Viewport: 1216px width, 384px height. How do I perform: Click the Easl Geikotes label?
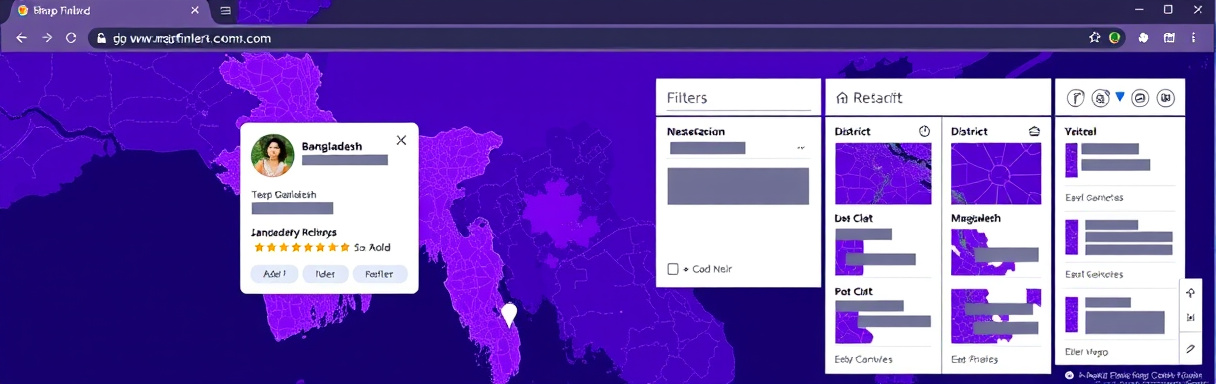pos(1094,274)
